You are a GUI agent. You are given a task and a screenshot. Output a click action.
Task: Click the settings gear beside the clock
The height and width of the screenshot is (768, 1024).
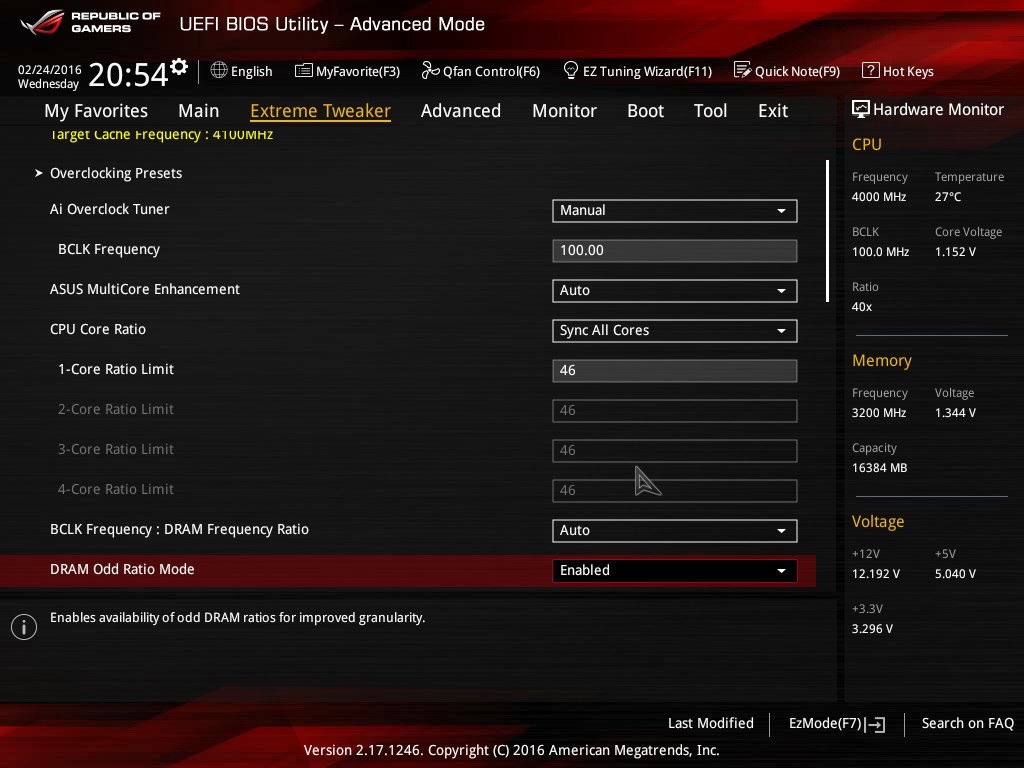[x=179, y=67]
